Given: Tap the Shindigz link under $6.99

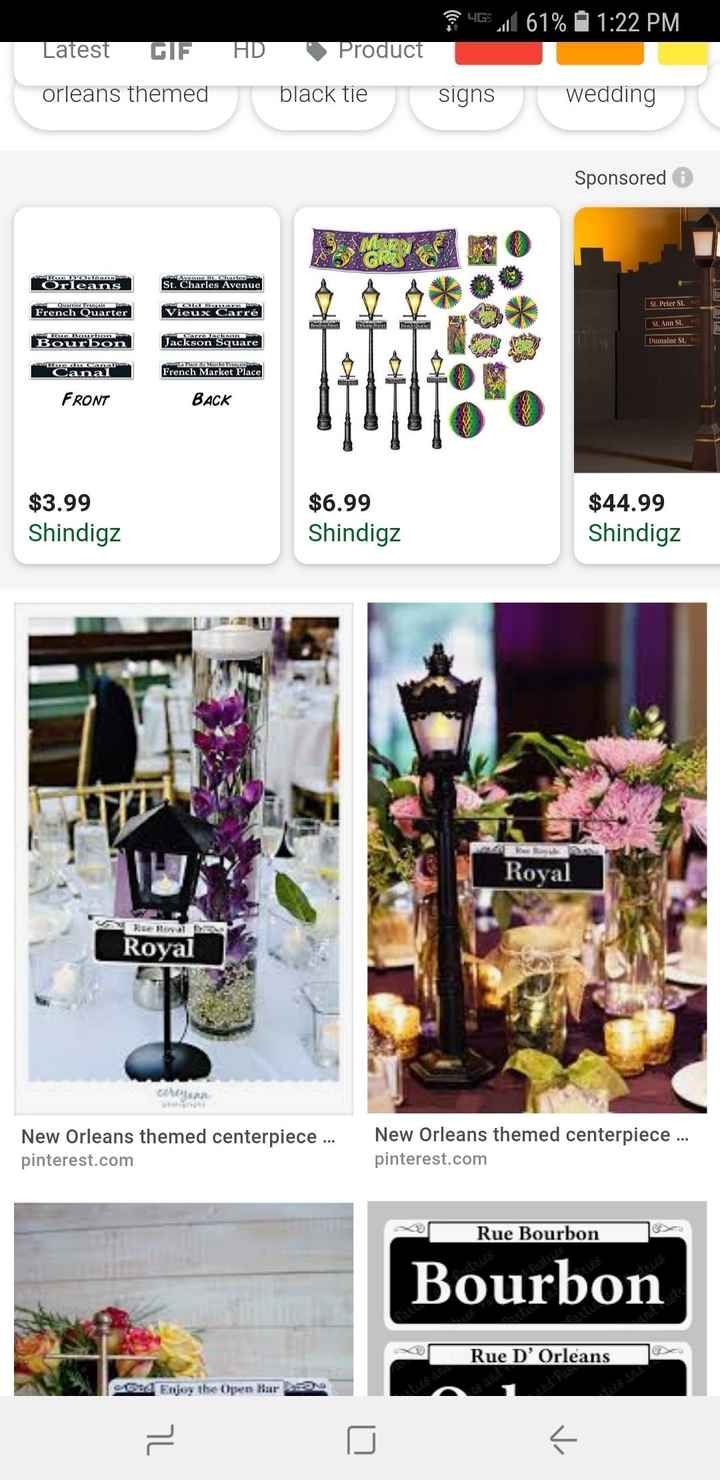Looking at the screenshot, I should pos(354,534).
